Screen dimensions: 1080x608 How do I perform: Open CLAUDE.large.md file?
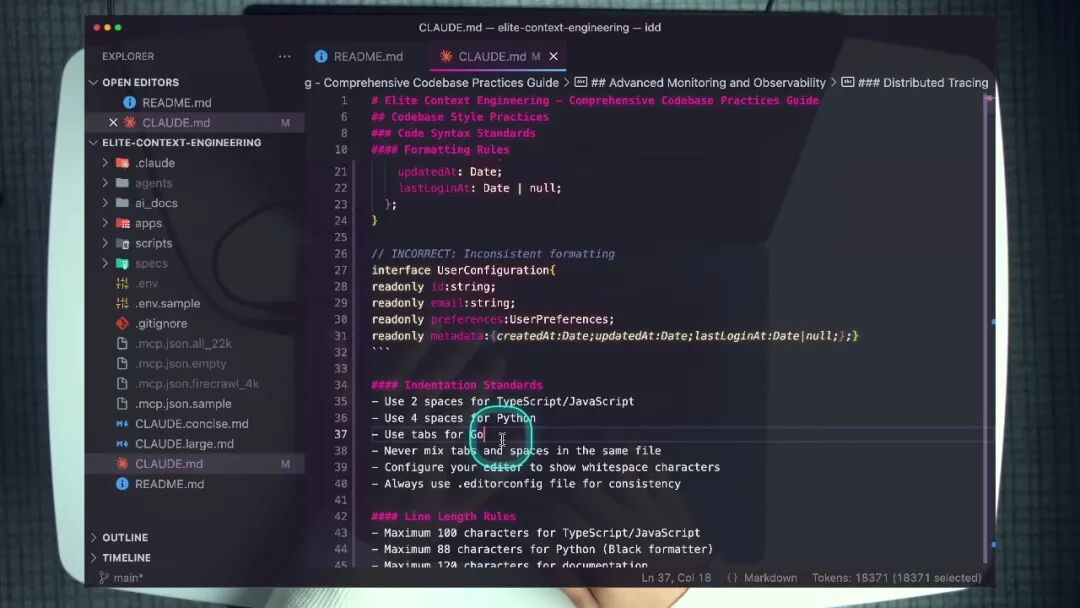coord(184,443)
